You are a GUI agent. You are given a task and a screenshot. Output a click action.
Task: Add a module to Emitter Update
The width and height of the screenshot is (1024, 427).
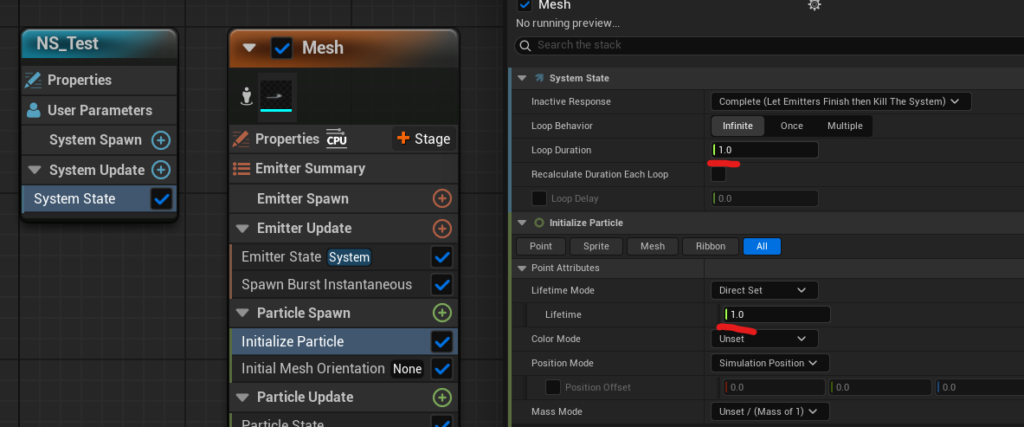(x=441, y=229)
